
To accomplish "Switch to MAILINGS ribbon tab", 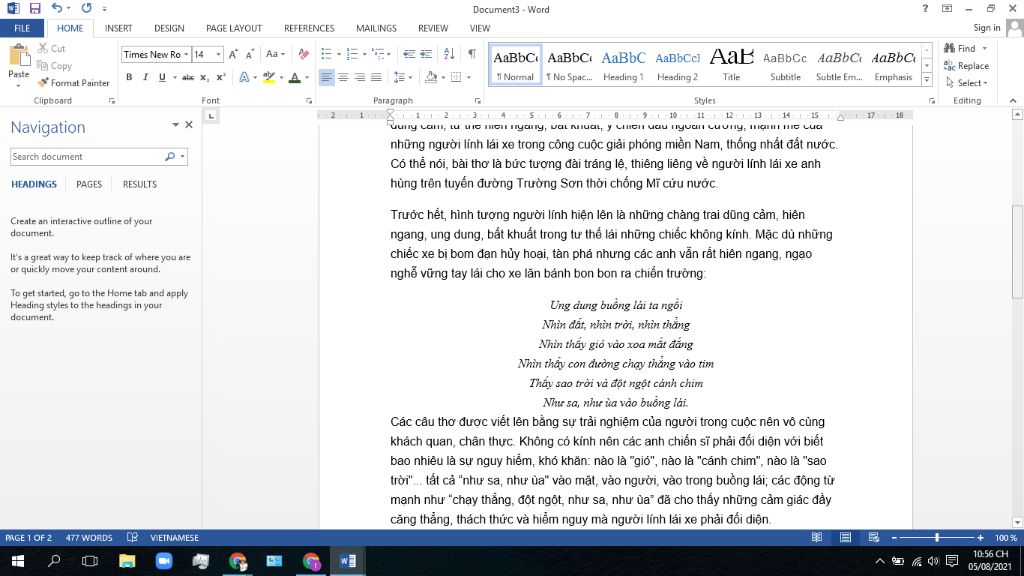I will pos(376,28).
